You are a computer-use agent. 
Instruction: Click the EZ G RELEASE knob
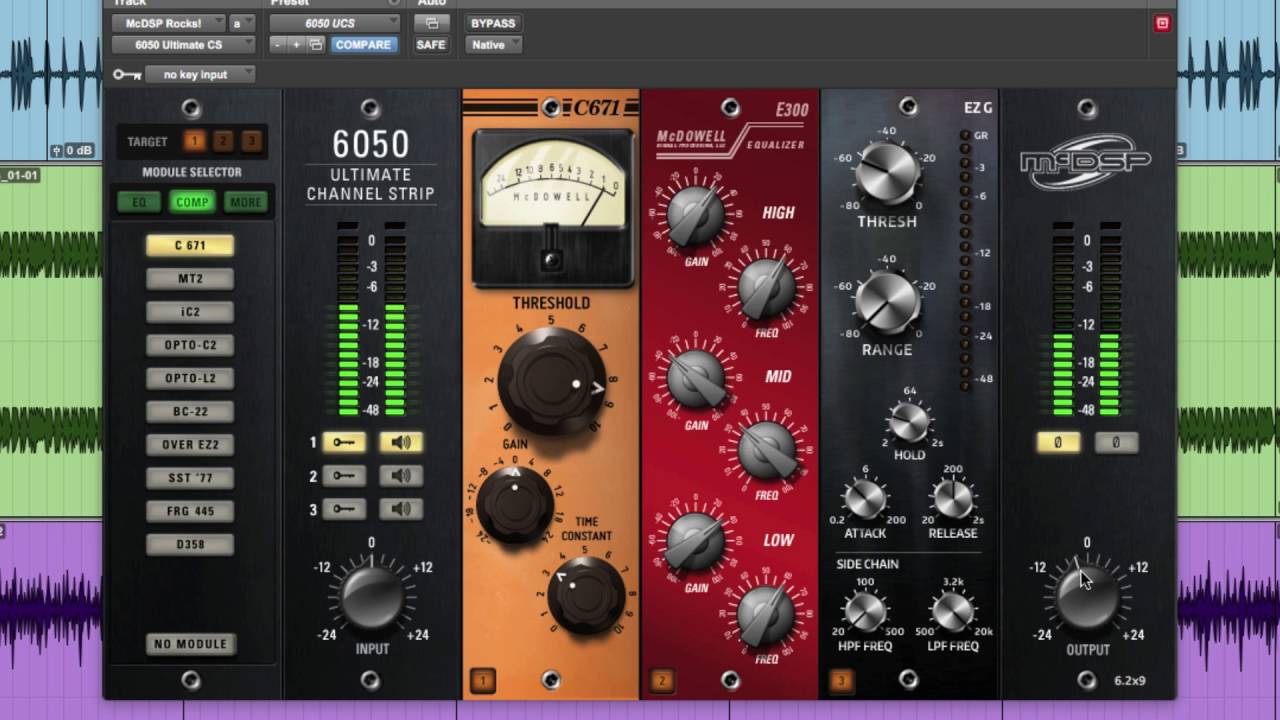952,499
